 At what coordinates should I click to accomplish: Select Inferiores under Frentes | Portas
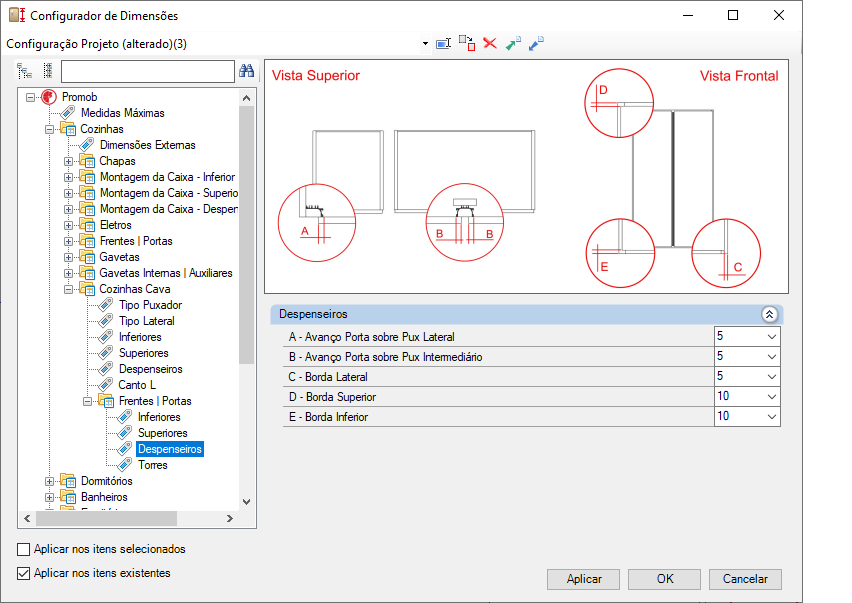pyautogui.click(x=159, y=417)
